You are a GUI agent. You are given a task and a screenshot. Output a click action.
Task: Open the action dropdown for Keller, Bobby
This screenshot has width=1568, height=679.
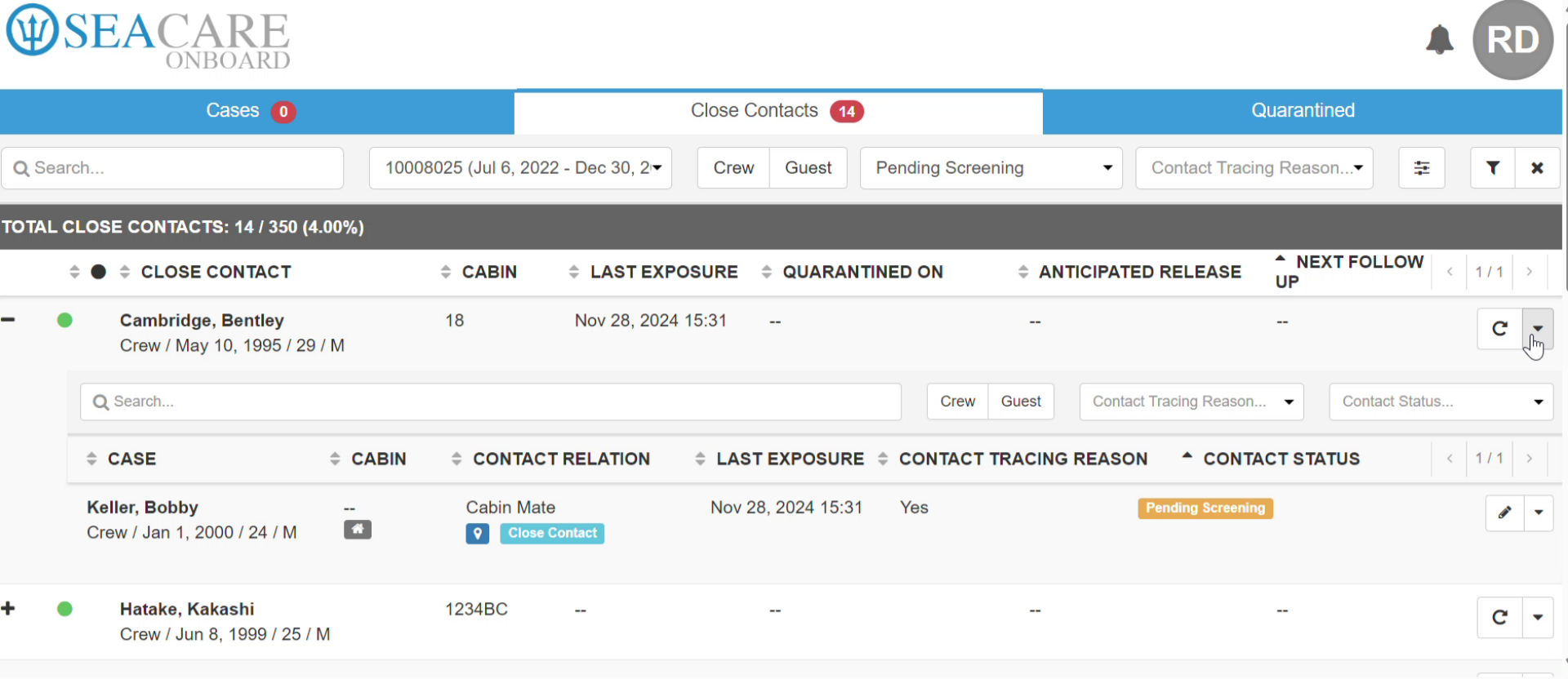pyautogui.click(x=1539, y=513)
